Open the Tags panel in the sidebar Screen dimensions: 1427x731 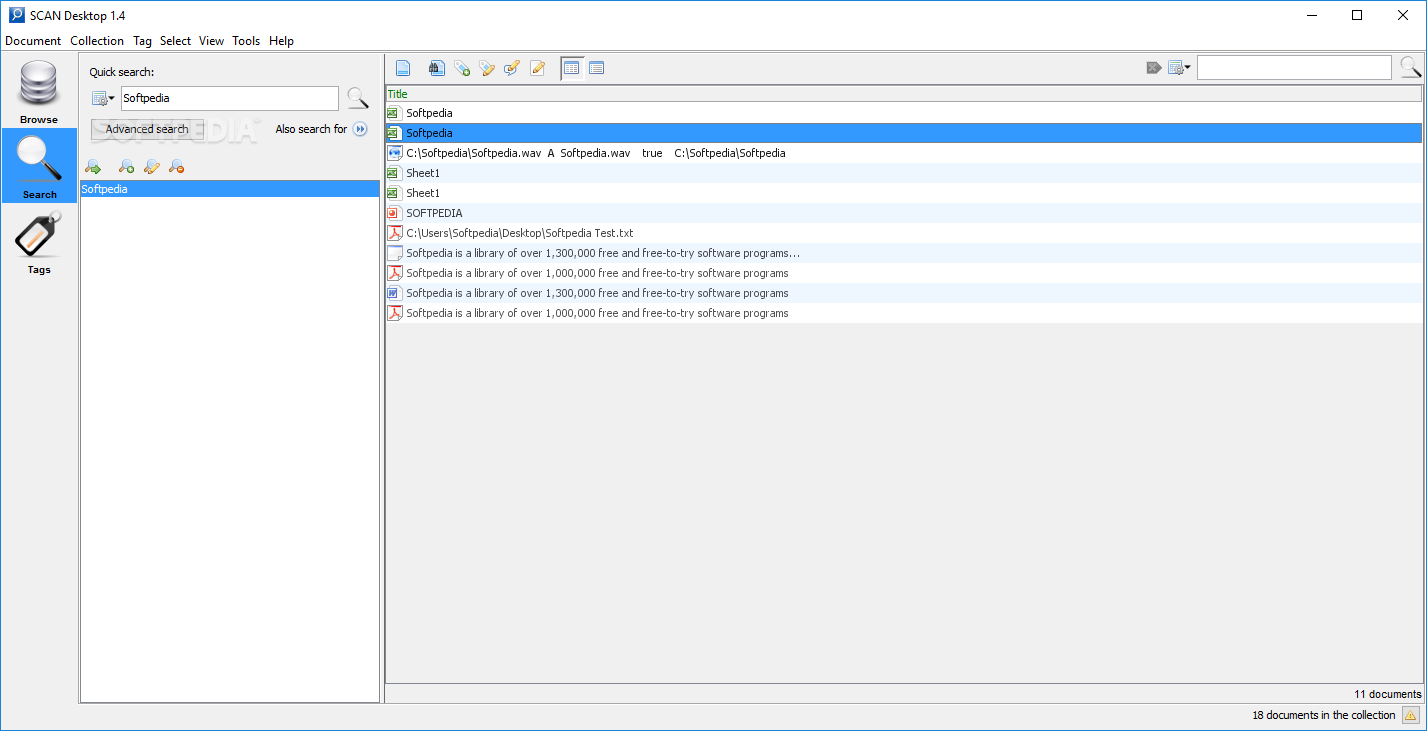click(39, 242)
